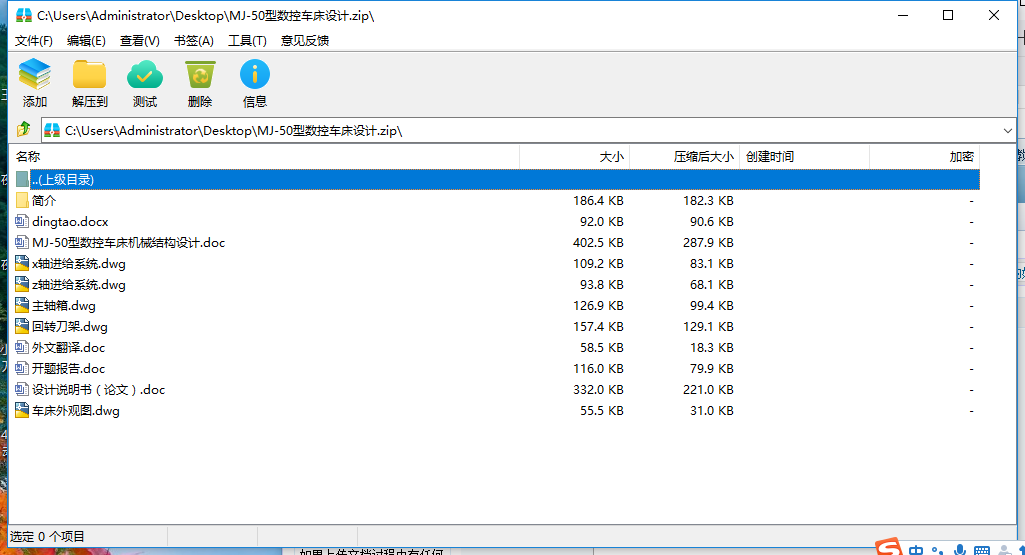Select file name 设计说明书（论文）.doc

pyautogui.click(x=98, y=389)
